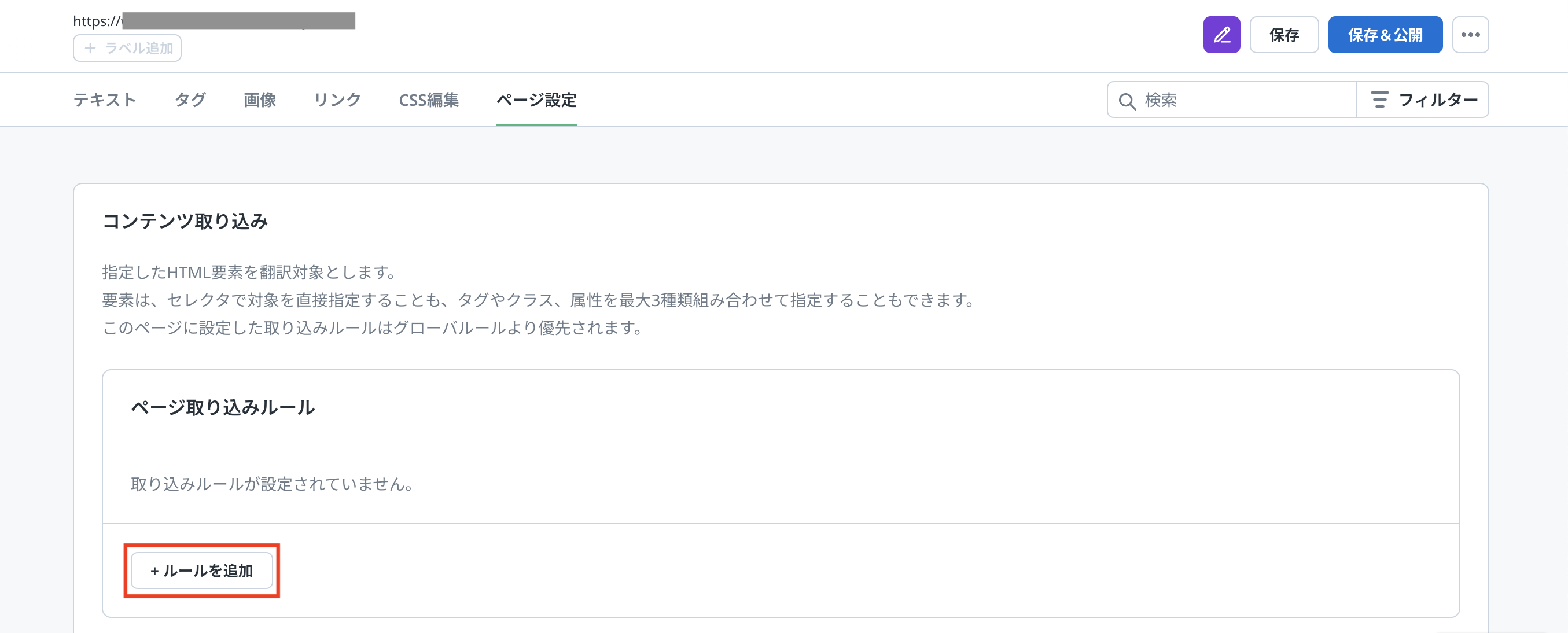The width and height of the screenshot is (1568, 633).
Task: Go to the 画像 tab
Action: click(260, 100)
